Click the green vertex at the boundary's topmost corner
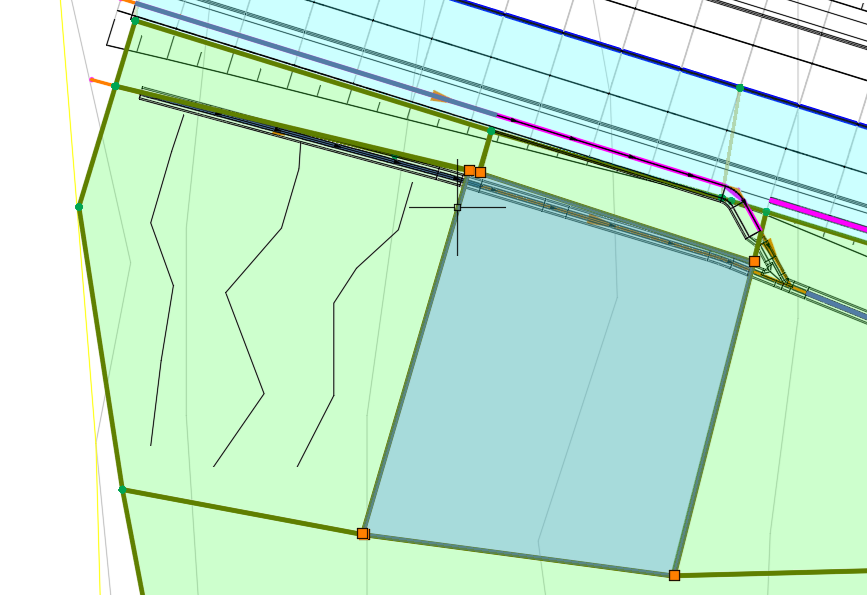This screenshot has height=595, width=867. (135, 20)
